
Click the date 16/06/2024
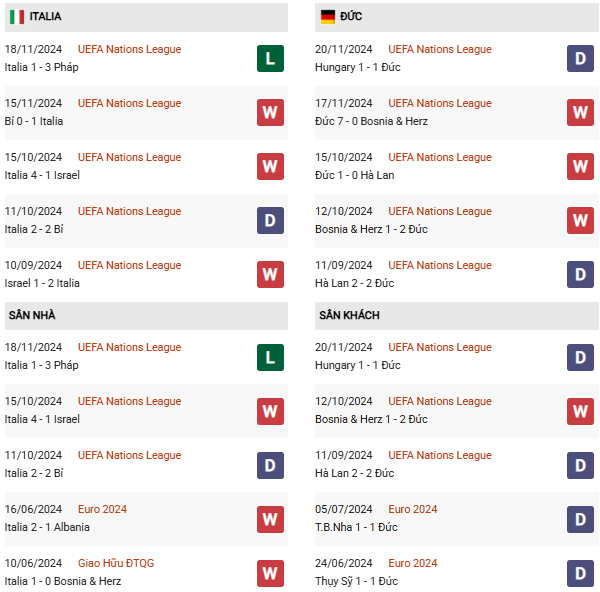(33, 509)
